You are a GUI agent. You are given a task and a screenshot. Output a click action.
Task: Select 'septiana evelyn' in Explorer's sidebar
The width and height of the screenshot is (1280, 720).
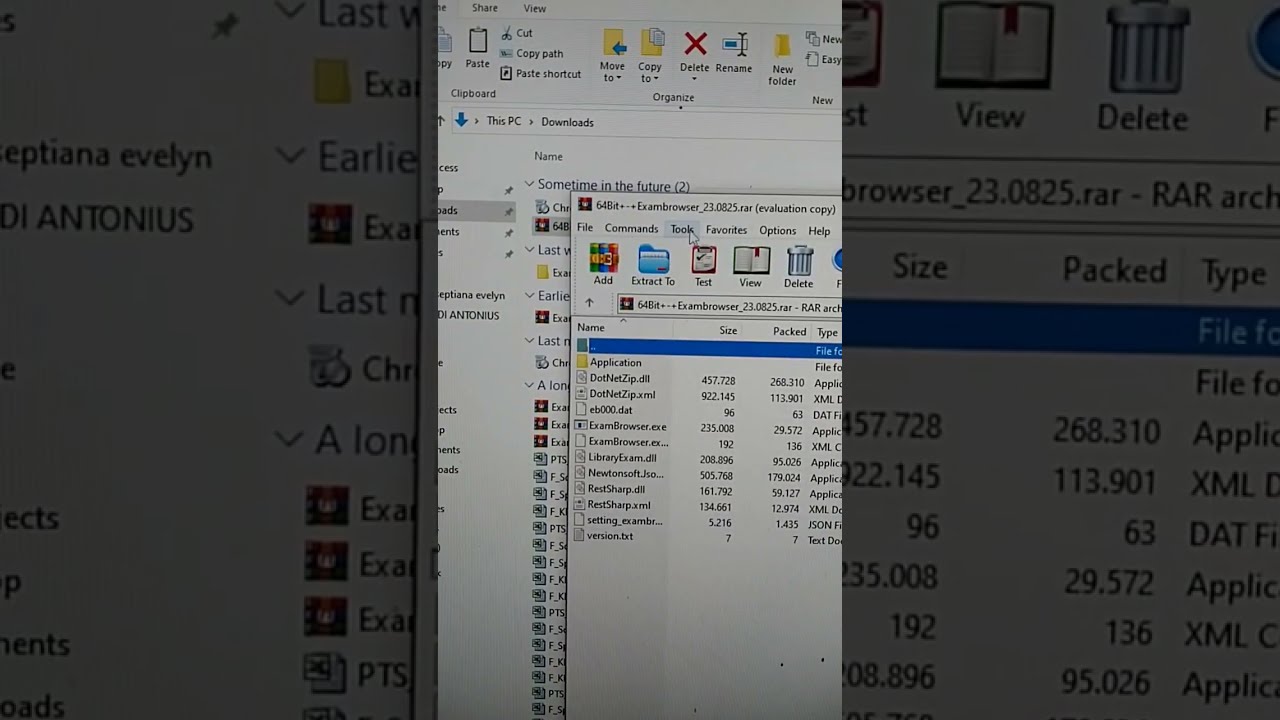click(x=471, y=295)
